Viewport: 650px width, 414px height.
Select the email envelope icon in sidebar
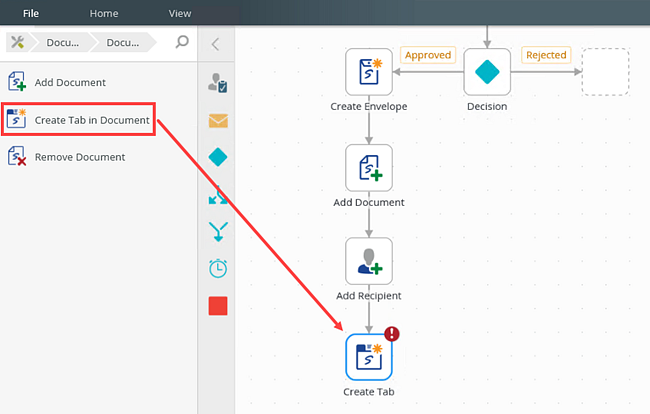218,121
